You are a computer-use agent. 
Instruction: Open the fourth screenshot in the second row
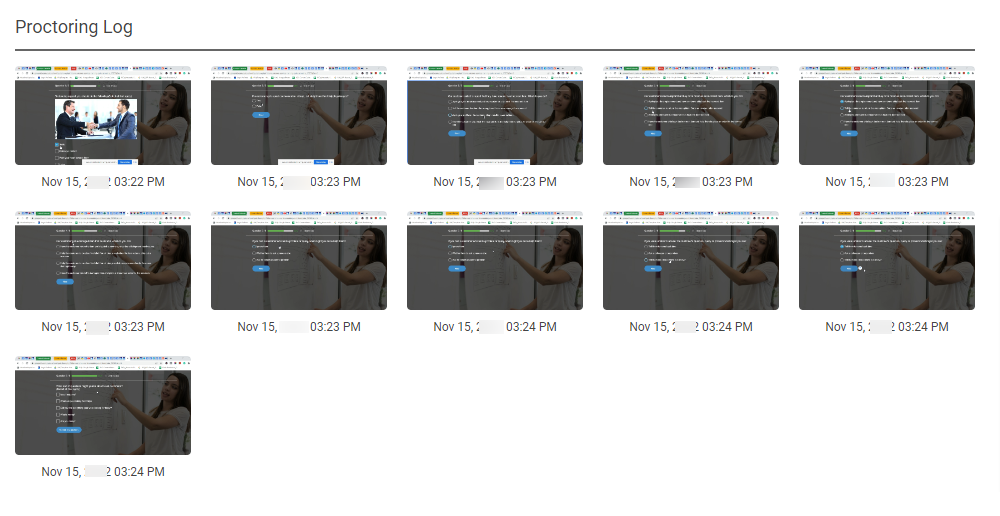point(691,260)
